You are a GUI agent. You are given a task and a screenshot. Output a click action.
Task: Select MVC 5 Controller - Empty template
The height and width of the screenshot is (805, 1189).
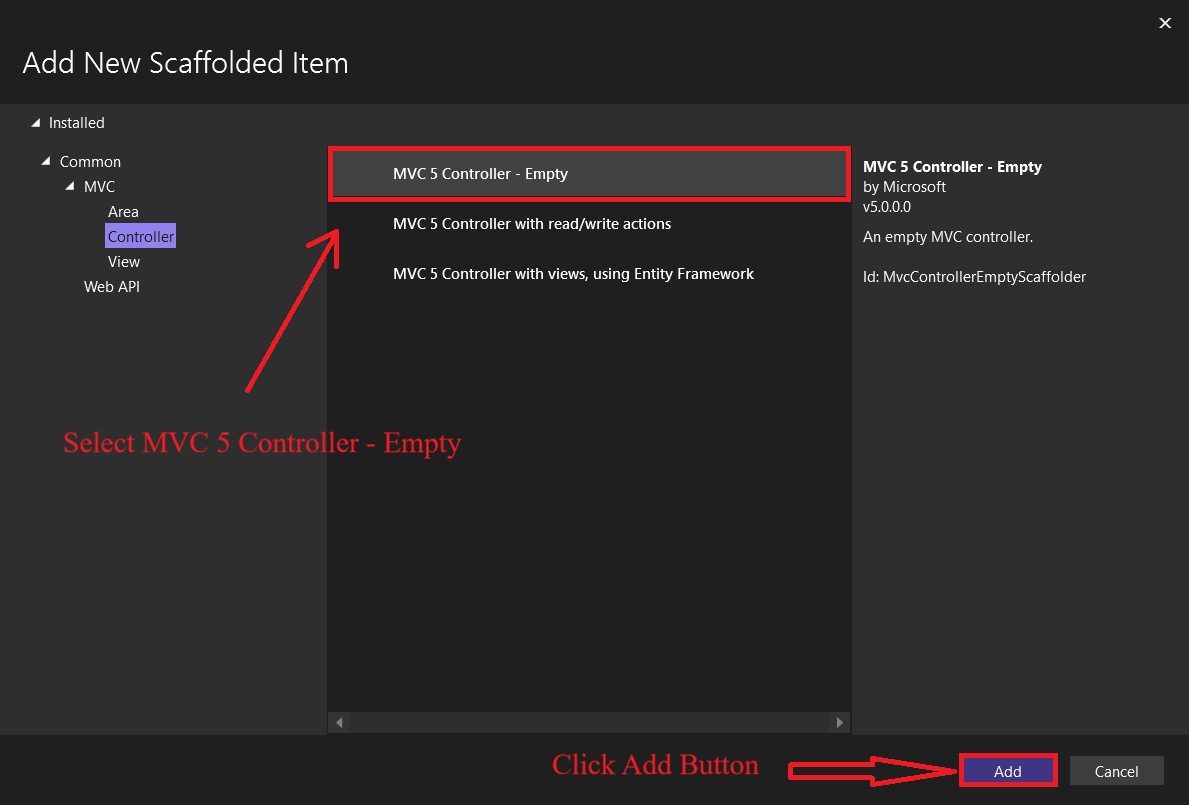588,174
